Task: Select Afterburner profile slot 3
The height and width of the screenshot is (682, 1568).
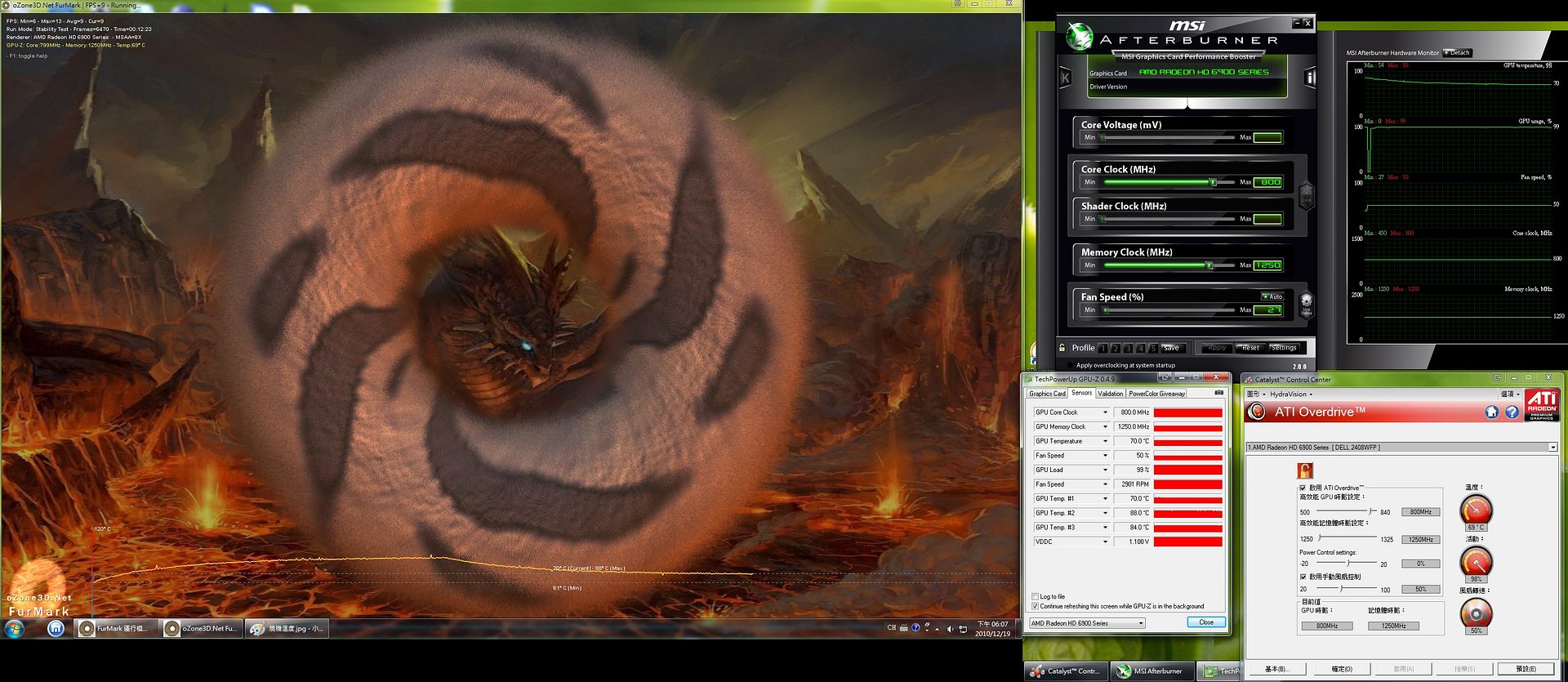Action: (x=1128, y=348)
